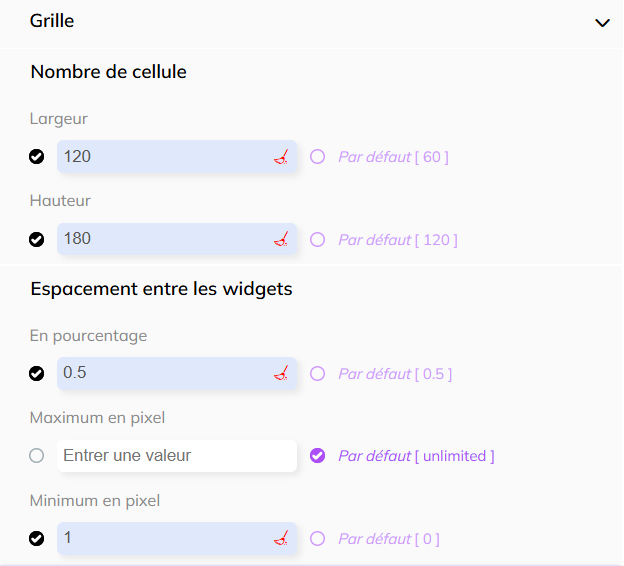Clear the Hauteur value with broom icon
Image resolution: width=624 pixels, height=566 pixels.
281,239
